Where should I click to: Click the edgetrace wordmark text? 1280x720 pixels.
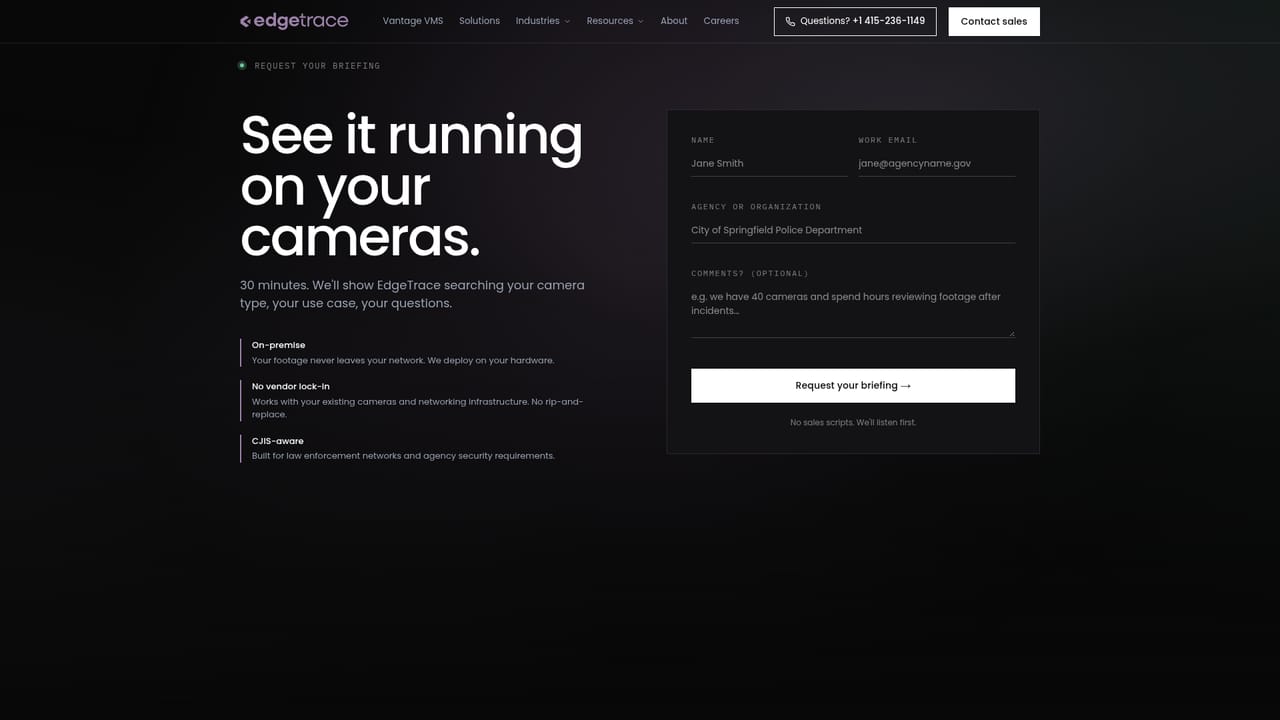301,21
